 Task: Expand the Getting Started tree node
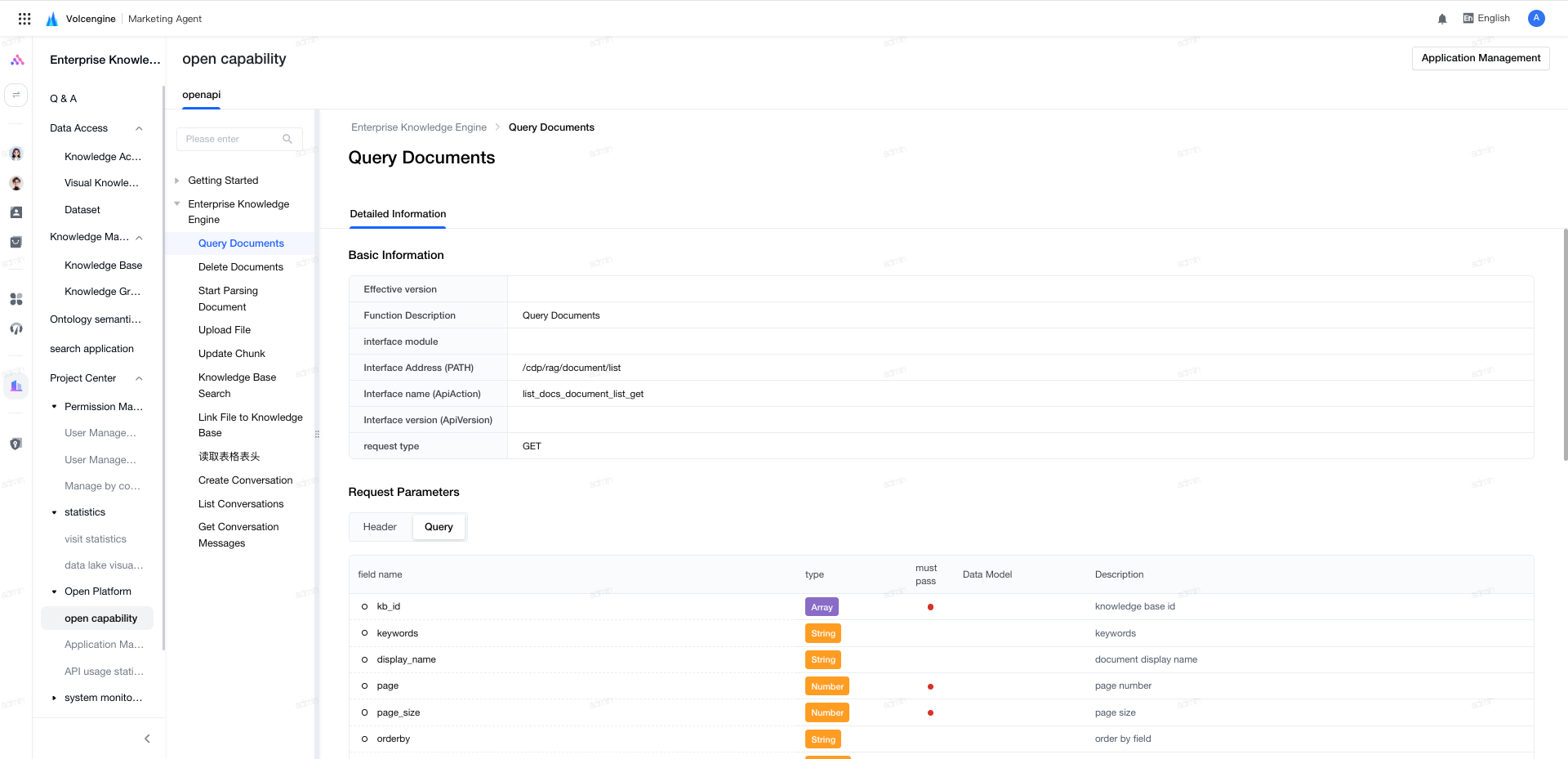click(x=176, y=181)
